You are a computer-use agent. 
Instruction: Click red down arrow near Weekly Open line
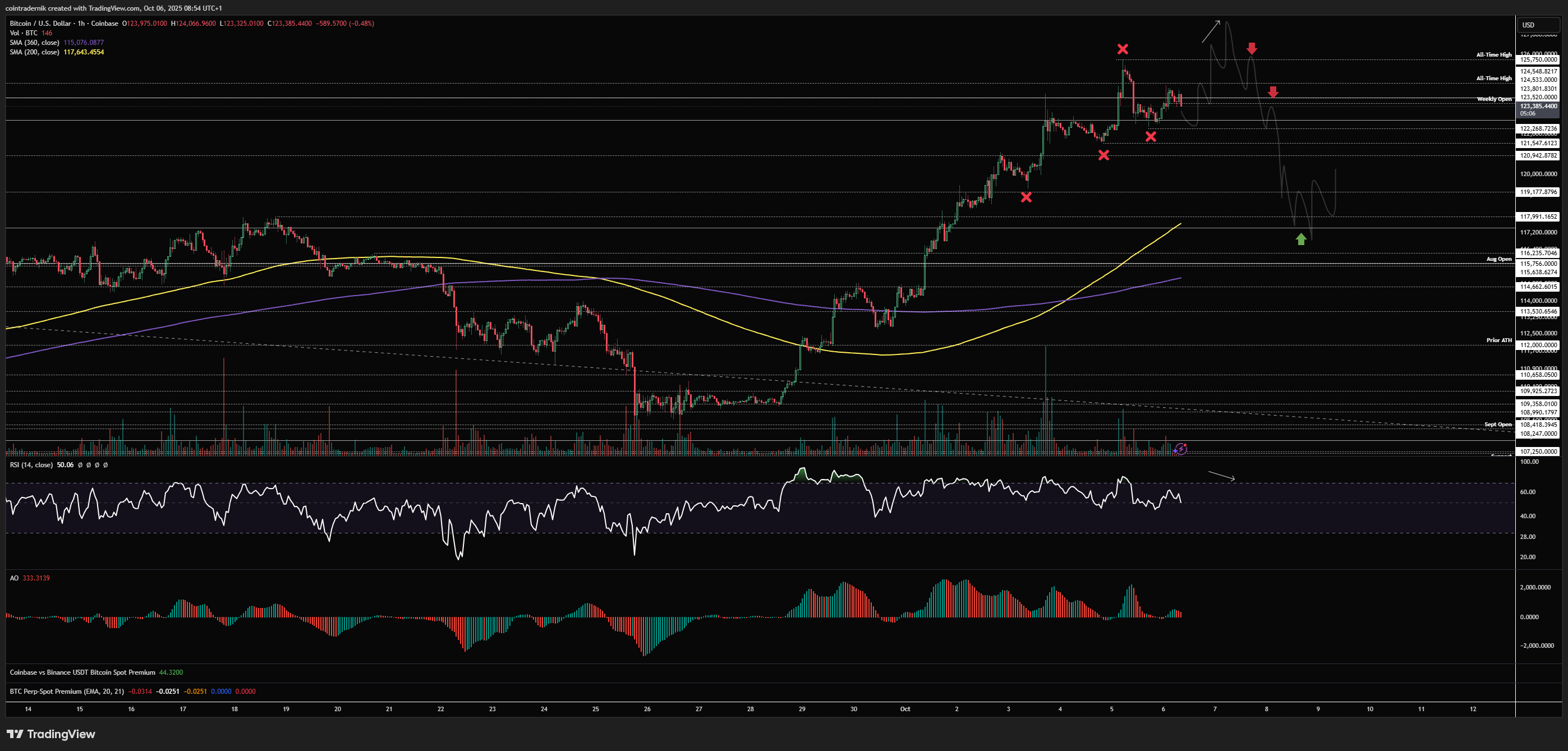1273,93
